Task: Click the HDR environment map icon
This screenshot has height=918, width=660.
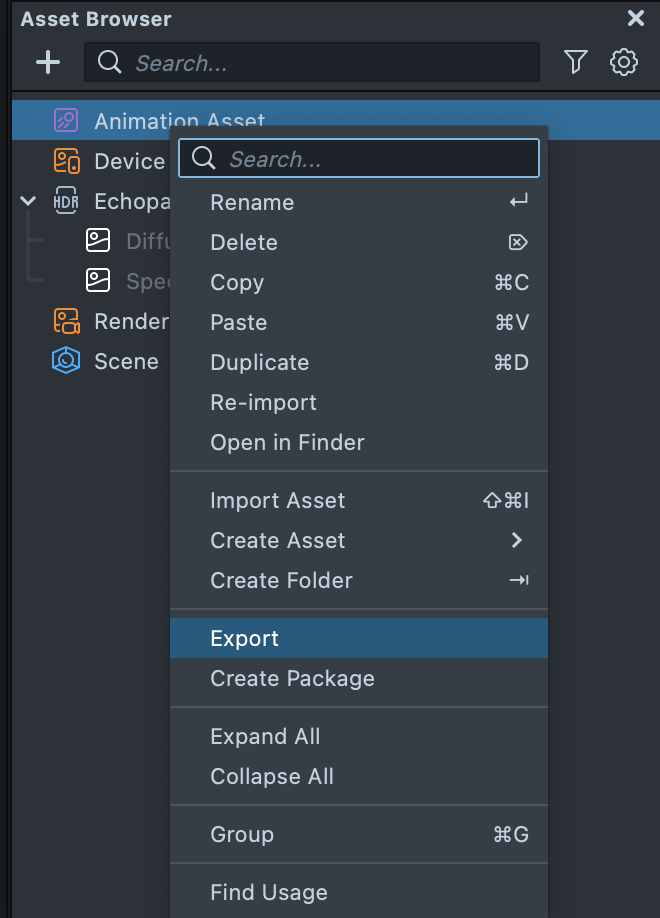Action: [x=66, y=201]
